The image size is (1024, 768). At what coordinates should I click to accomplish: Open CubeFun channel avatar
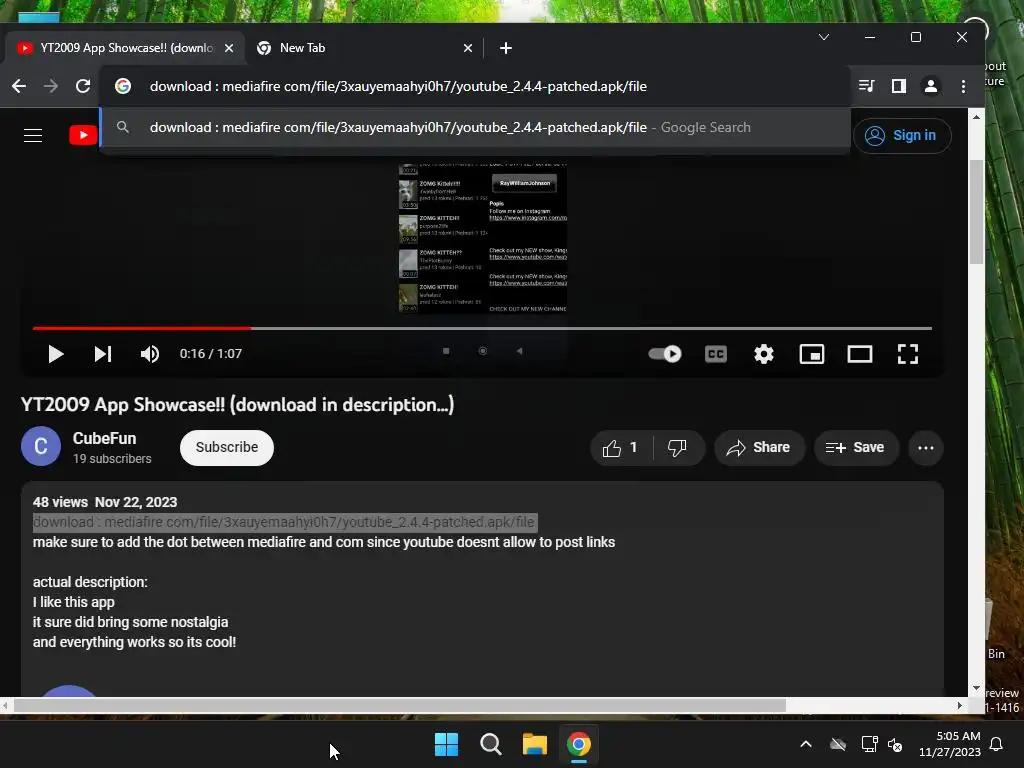click(40, 447)
